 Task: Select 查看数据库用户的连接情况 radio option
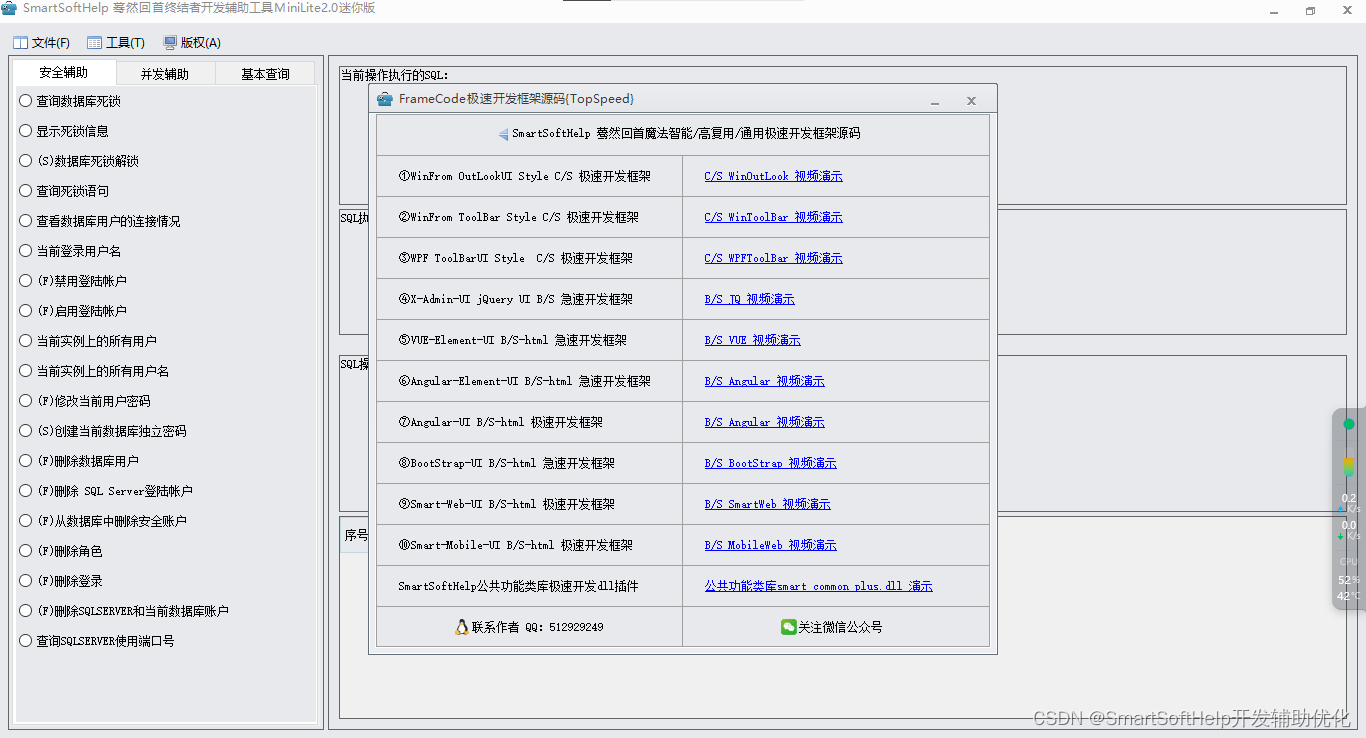tap(100, 221)
